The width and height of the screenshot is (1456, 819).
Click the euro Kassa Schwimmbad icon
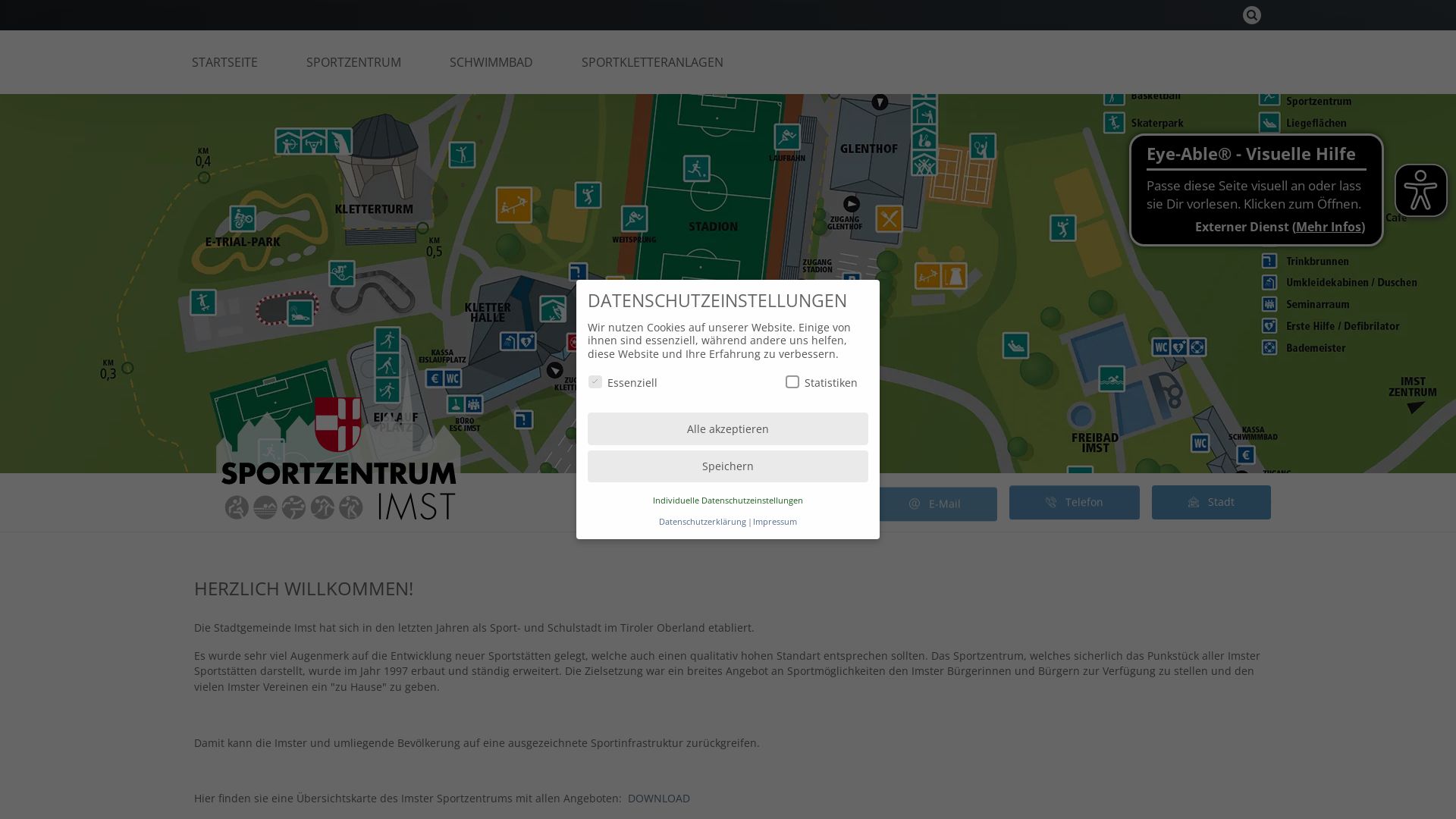(1246, 455)
